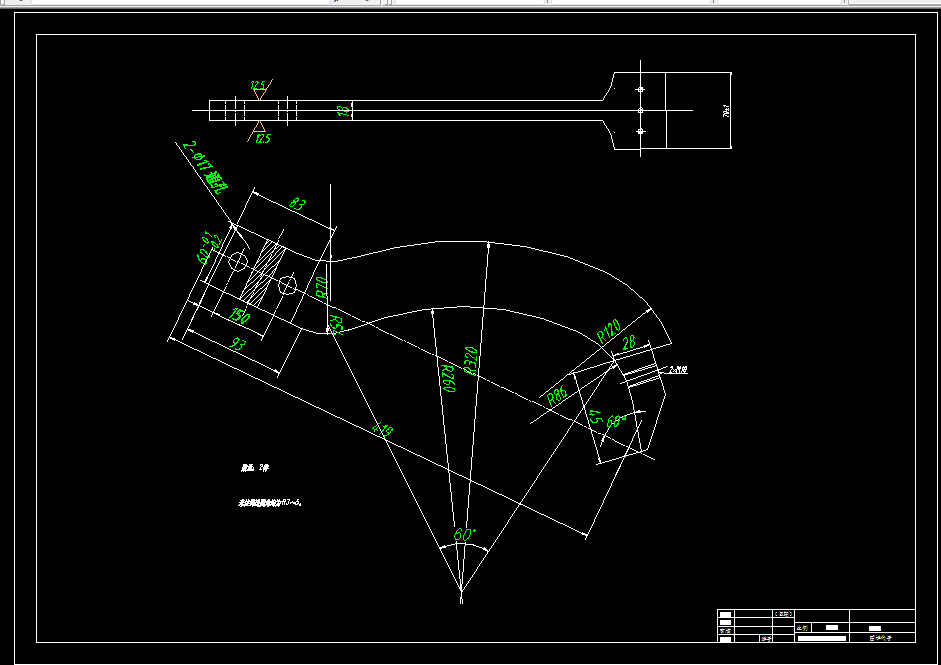Select the rotated dimension at top view right end
Viewport: 941px width, 665px height.
(x=726, y=110)
